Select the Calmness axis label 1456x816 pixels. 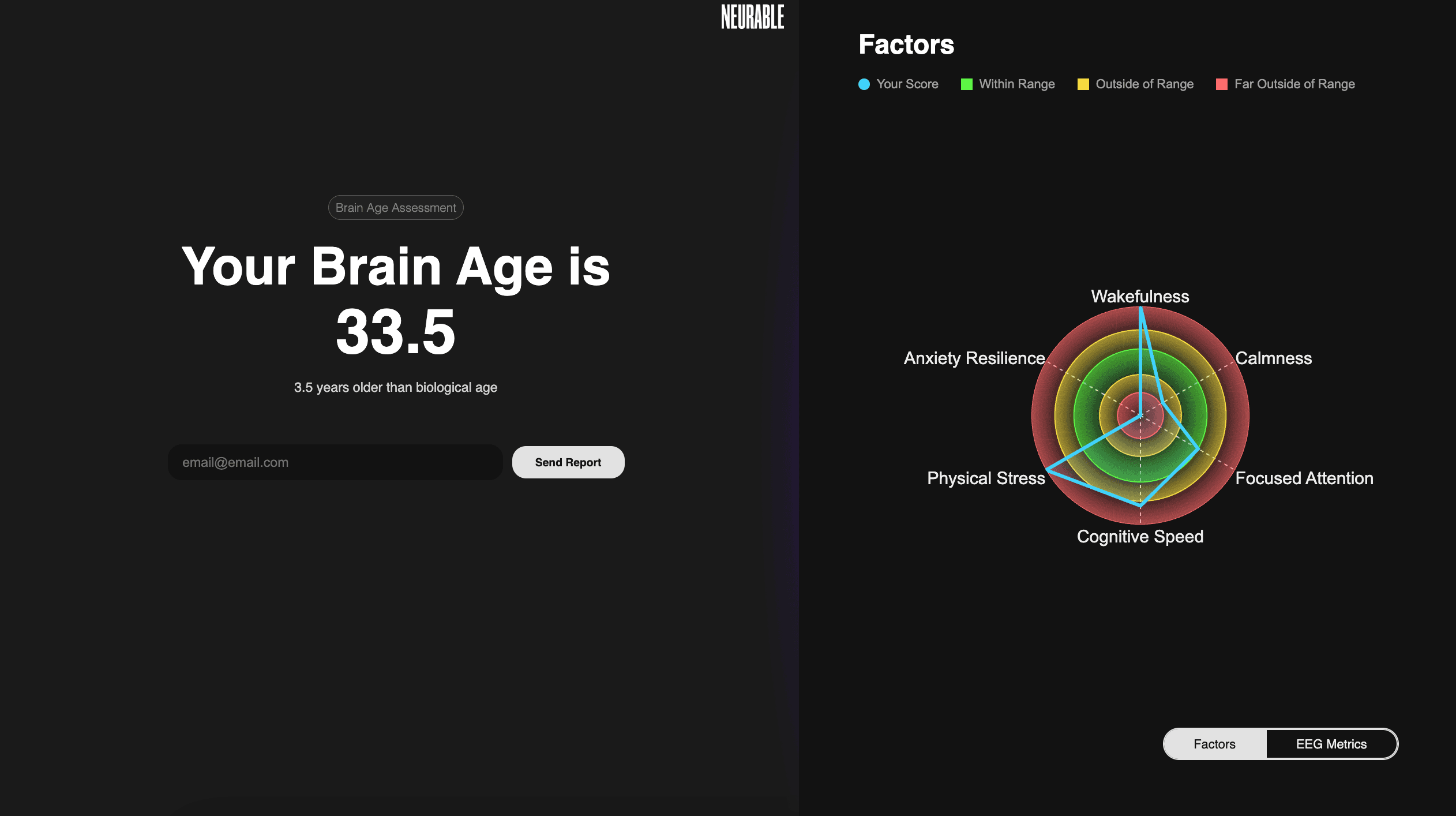point(1275,358)
